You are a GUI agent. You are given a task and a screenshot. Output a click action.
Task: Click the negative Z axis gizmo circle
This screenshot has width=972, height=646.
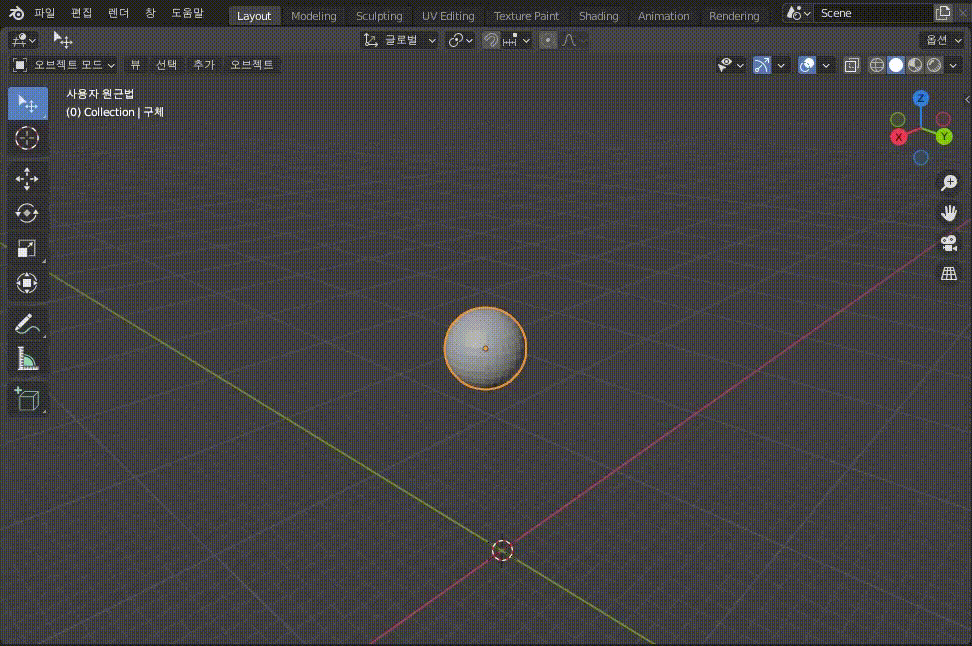pos(921,157)
